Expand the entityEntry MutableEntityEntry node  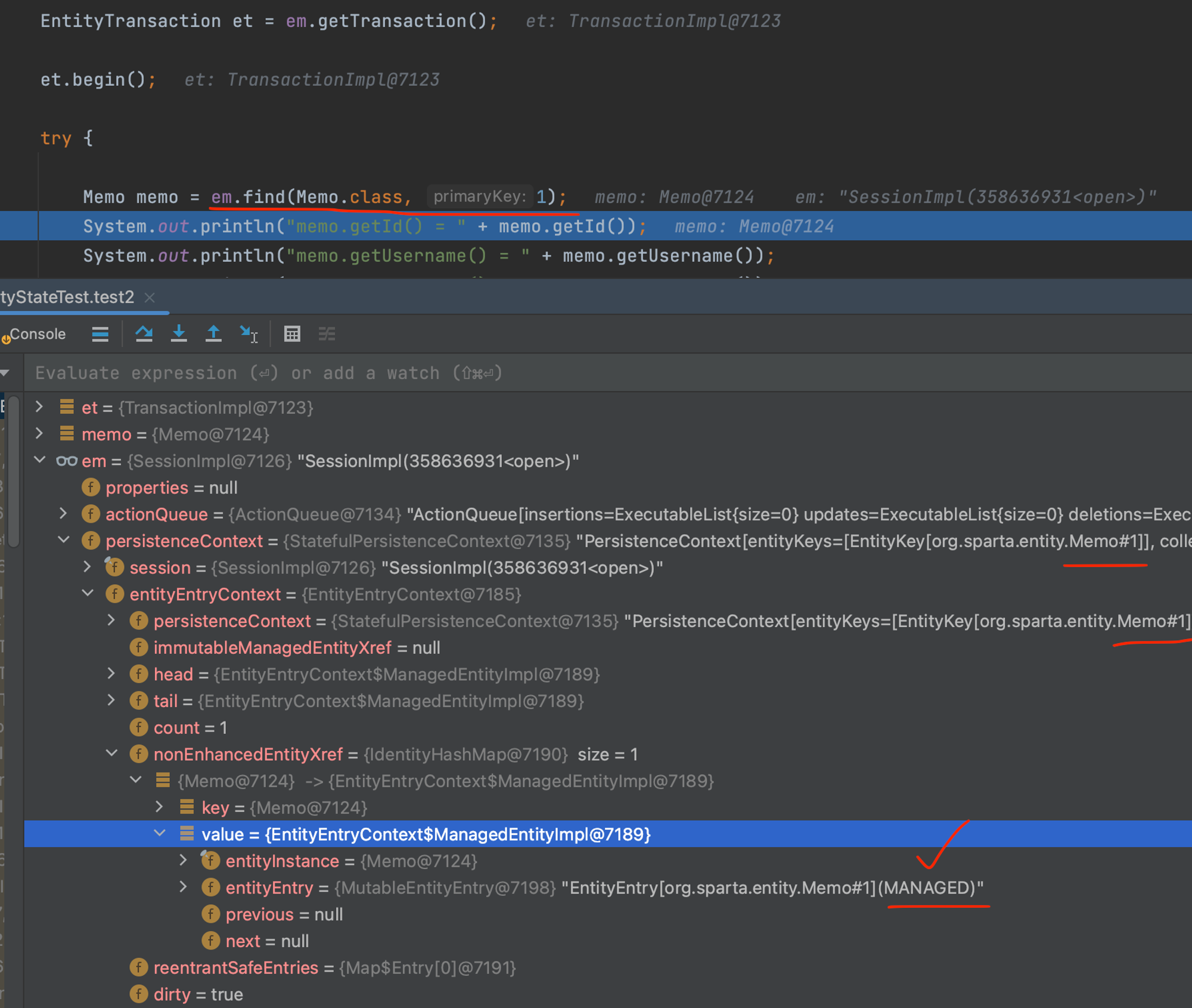tap(184, 887)
